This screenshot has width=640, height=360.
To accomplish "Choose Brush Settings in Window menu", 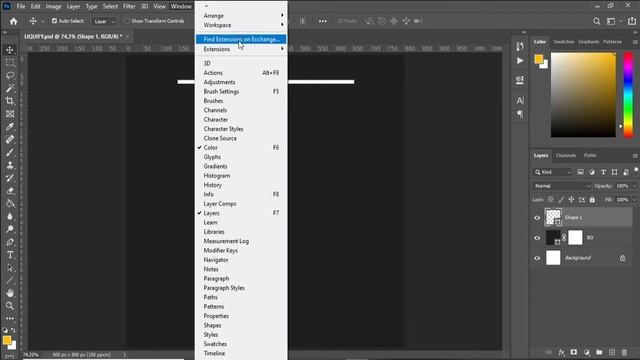I will [241, 91].
